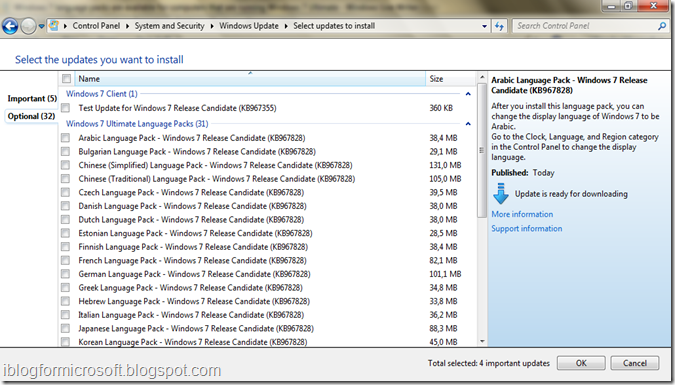
Task: Select Arabic Language Pack row text
Action: (192, 138)
